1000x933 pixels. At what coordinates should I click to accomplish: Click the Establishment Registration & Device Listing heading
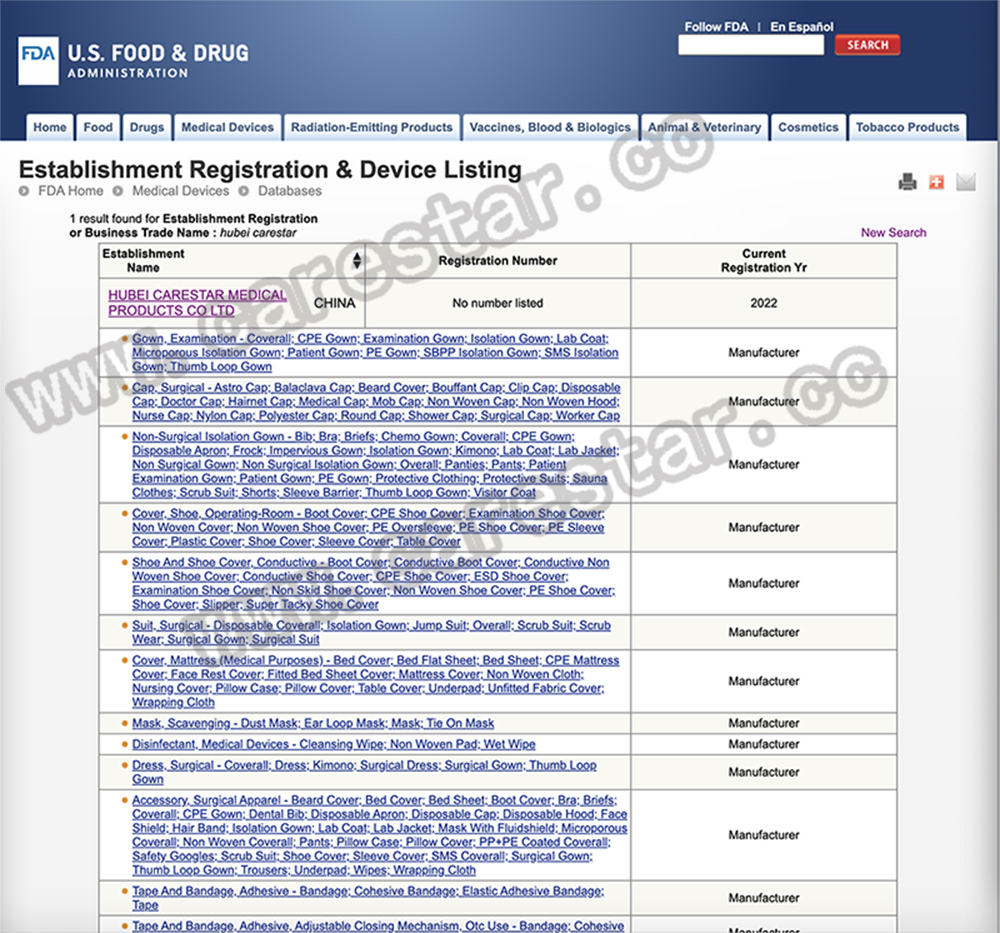270,170
